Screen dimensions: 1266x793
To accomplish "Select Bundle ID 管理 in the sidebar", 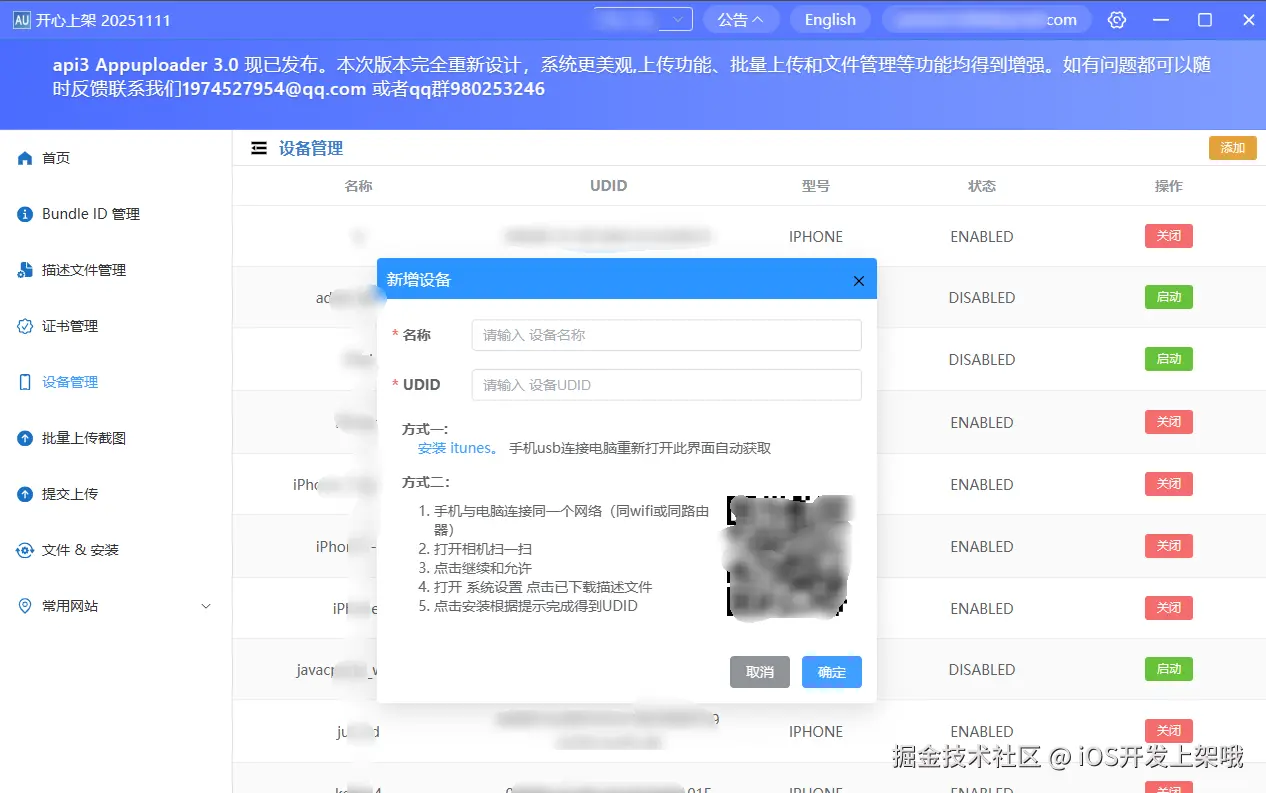I will point(91,213).
